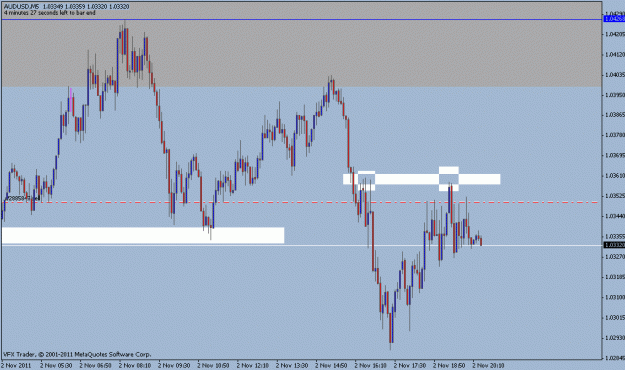Viewport: 625px width, 370px height.
Task: Click the AUDUSD,M5 chart title text
Action: coord(21,6)
